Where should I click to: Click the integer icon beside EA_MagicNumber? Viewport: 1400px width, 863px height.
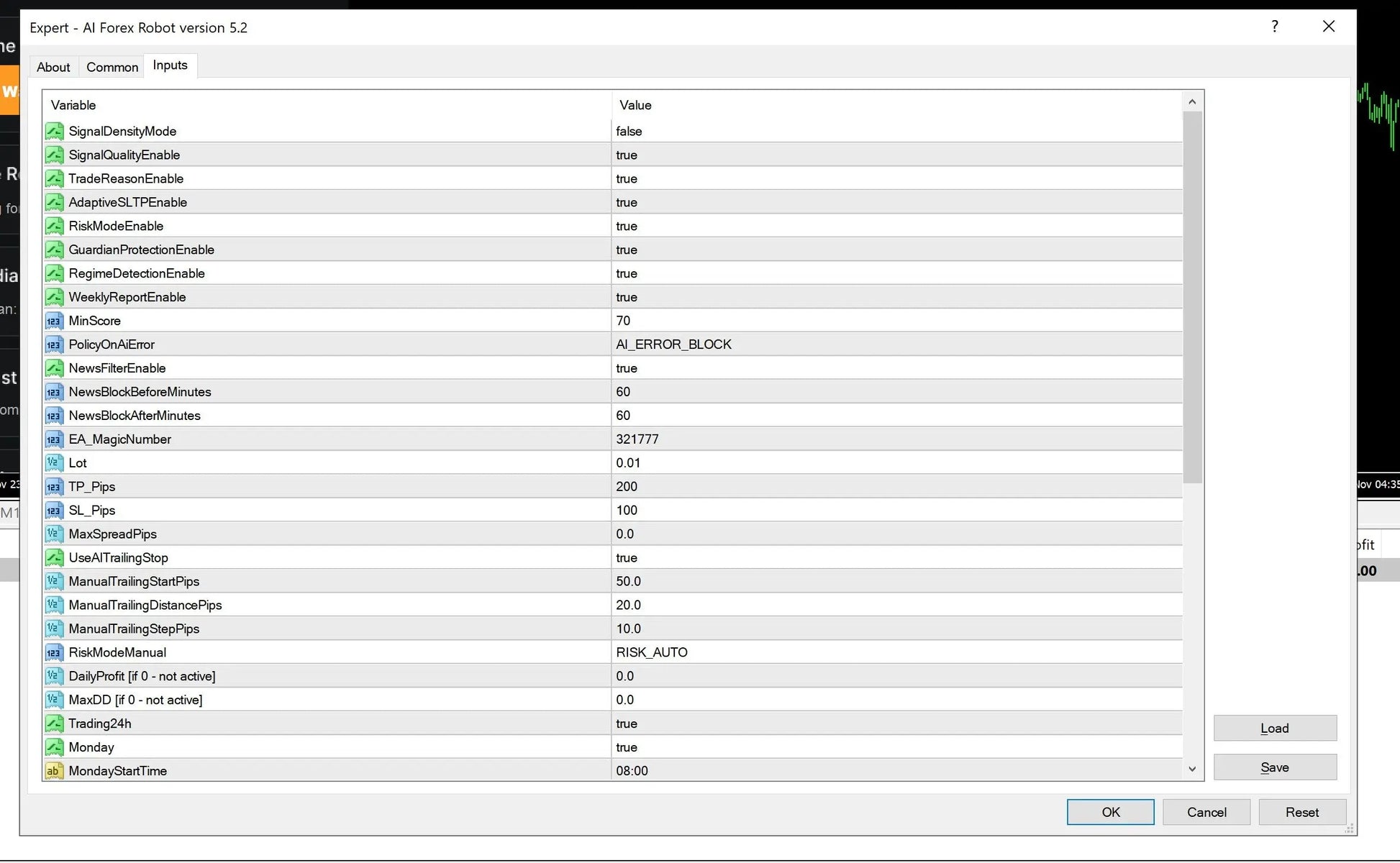54,439
